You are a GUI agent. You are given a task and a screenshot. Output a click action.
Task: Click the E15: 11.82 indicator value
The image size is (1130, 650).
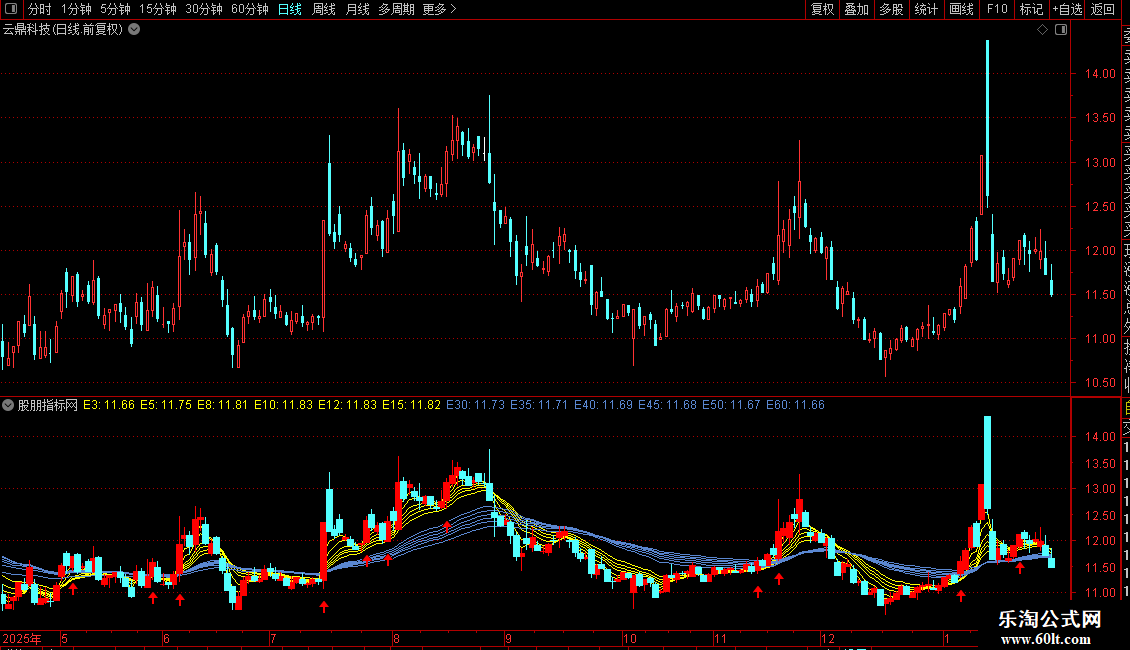[411, 405]
